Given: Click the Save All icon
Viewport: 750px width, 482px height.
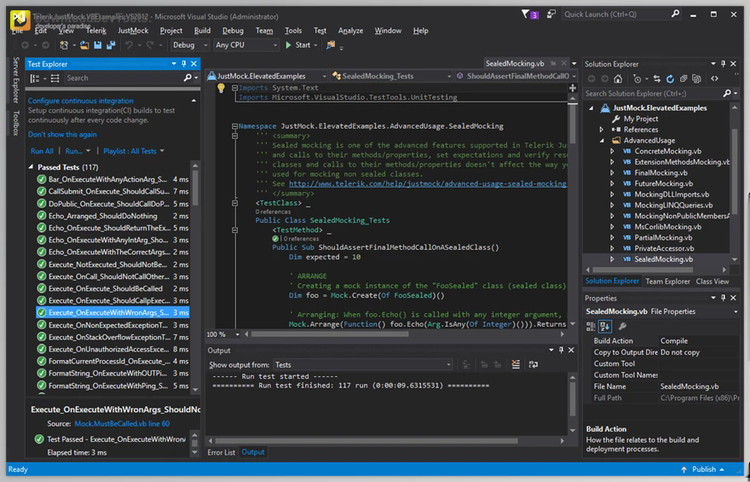Looking at the screenshot, I should click(111, 45).
